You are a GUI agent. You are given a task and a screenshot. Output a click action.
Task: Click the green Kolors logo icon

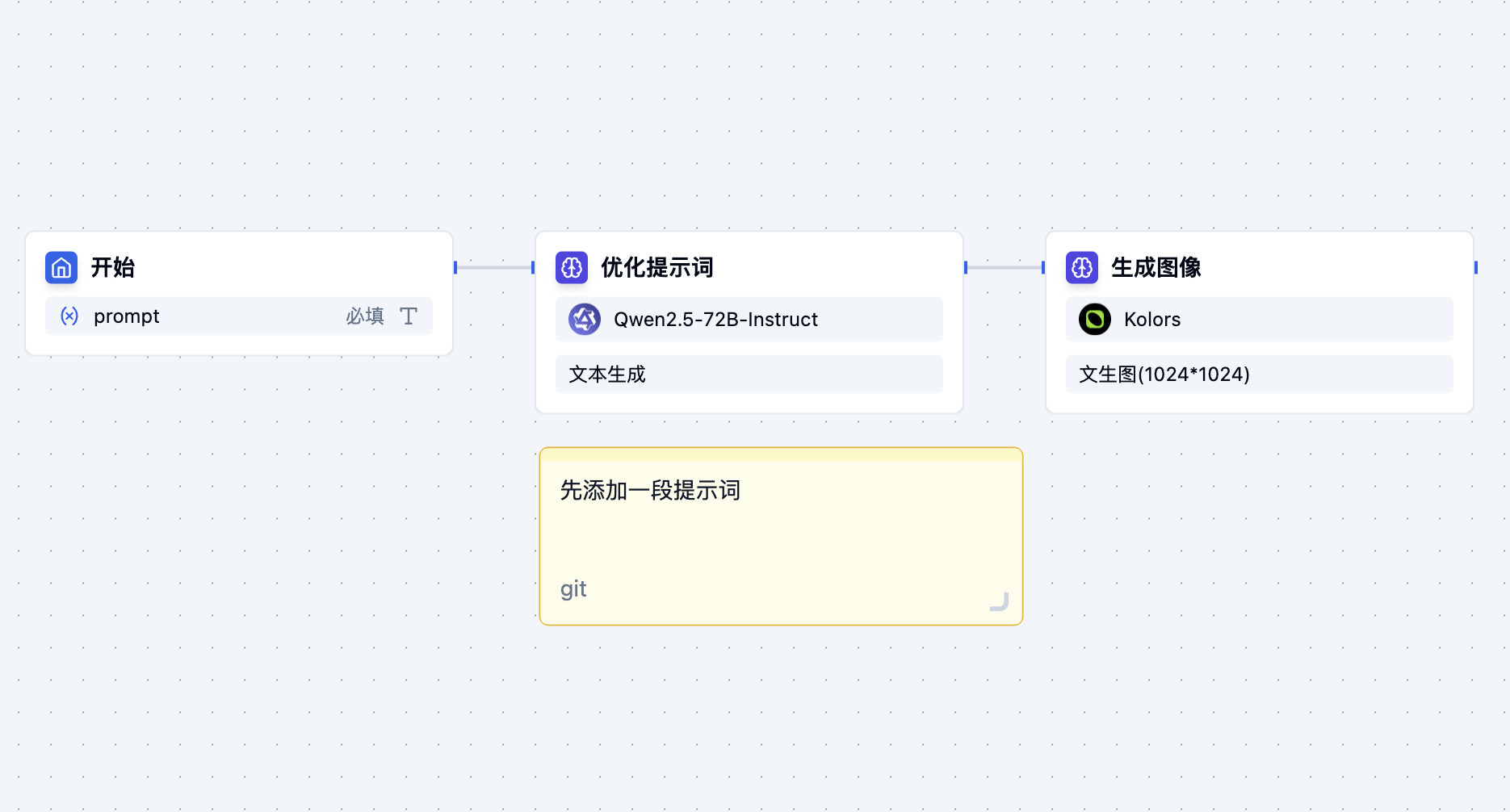[1094, 319]
